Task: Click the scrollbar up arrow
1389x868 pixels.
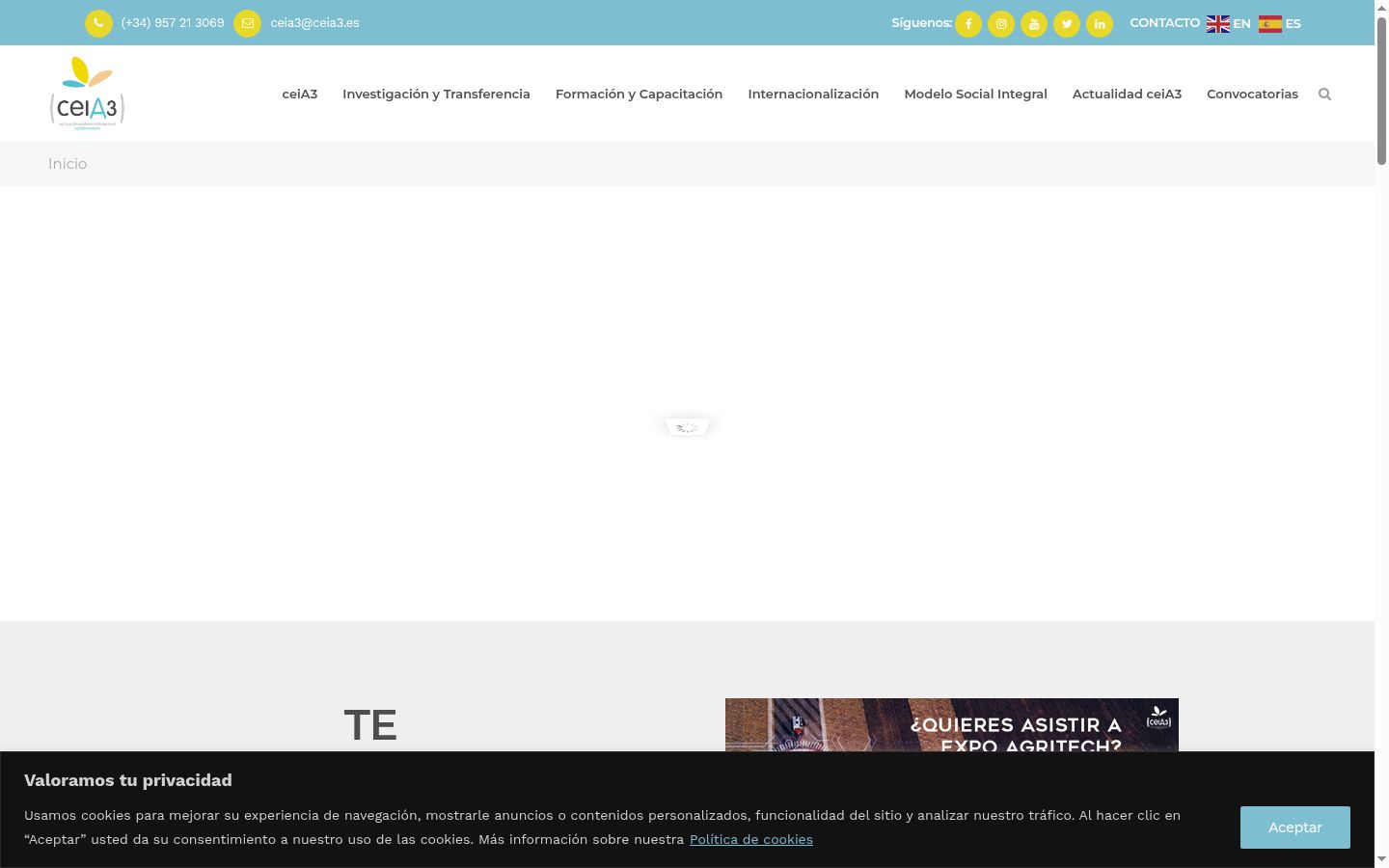Action: [x=1381, y=7]
